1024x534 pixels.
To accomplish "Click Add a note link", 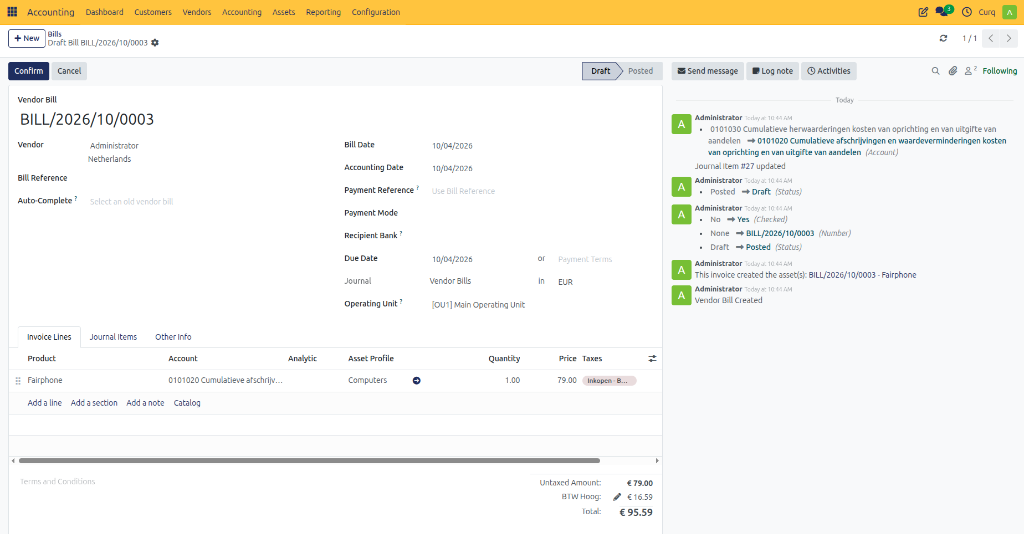I will coord(145,403).
